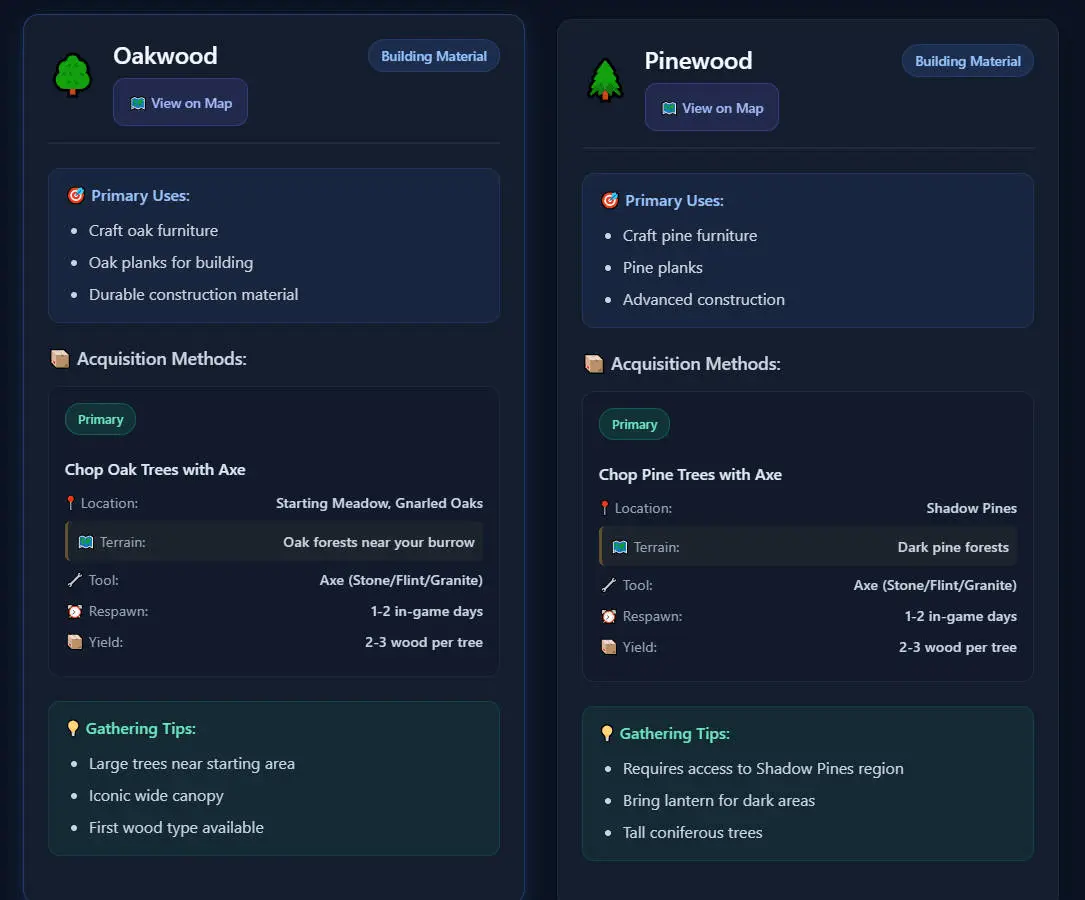Click the Oakwood oak tree icon
Viewport: 1085px width, 900px height.
pos(72,76)
